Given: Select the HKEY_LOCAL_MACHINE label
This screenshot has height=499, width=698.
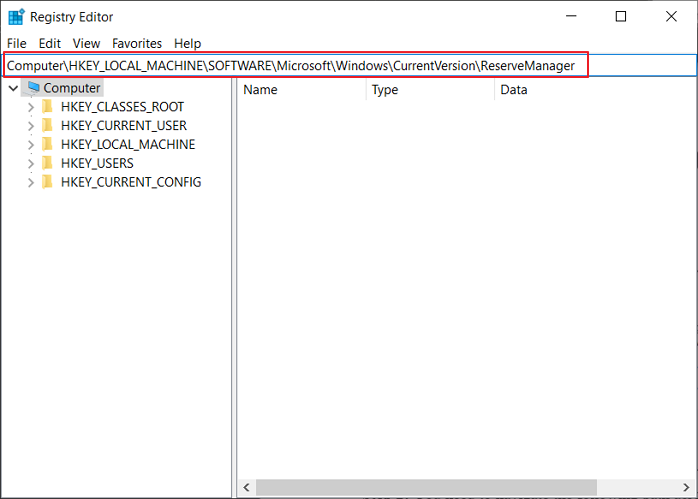Looking at the screenshot, I should pyautogui.click(x=128, y=144).
